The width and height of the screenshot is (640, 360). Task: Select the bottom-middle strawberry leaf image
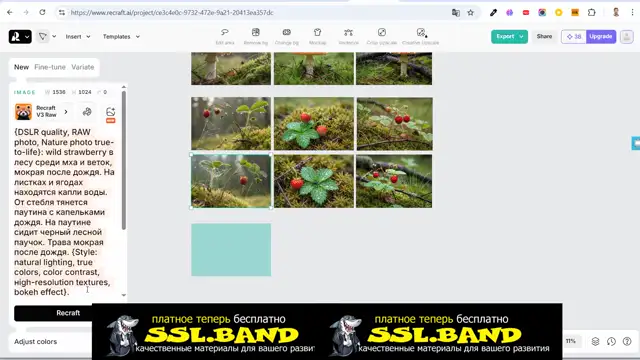313,181
